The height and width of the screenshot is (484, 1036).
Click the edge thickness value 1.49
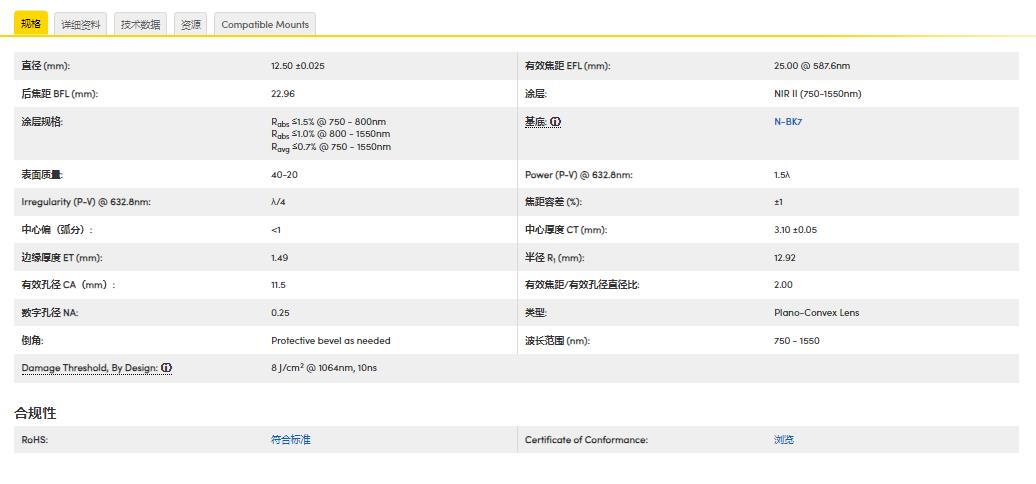pyautogui.click(x=279, y=258)
